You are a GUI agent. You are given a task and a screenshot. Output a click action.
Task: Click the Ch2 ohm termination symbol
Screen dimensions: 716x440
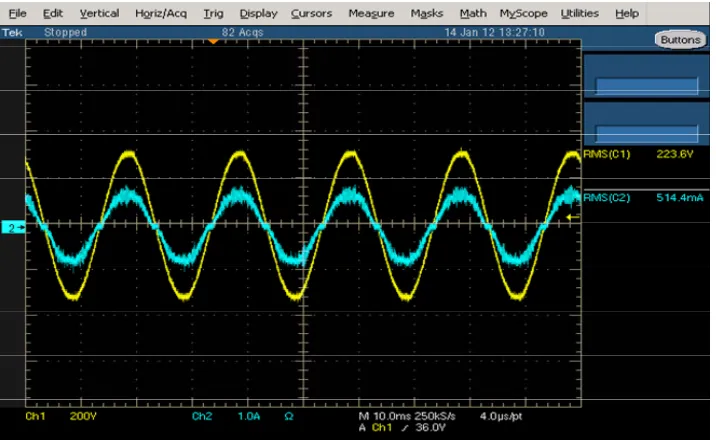(x=289, y=416)
